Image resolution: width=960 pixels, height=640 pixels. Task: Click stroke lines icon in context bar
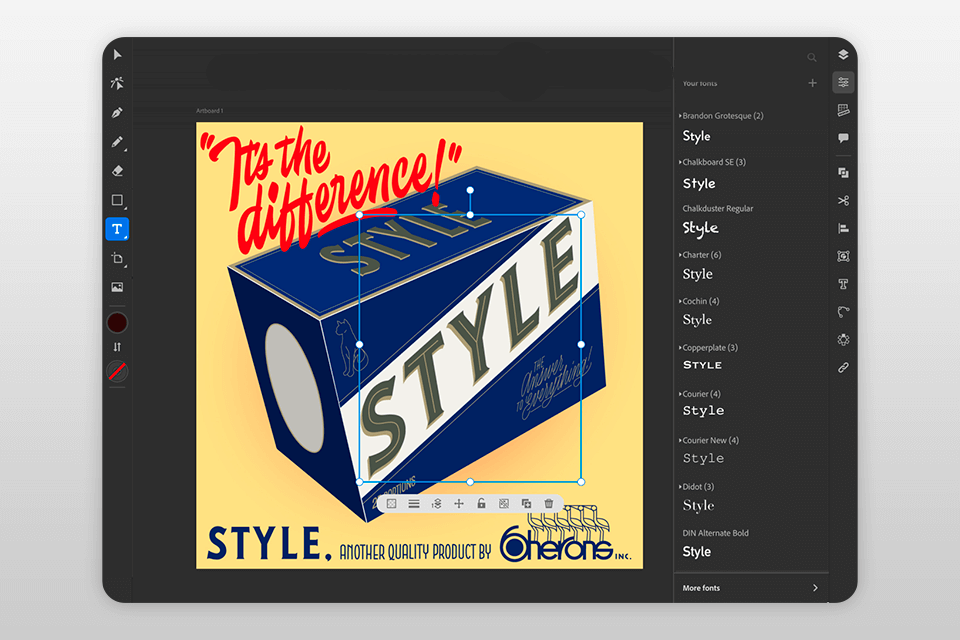414,503
